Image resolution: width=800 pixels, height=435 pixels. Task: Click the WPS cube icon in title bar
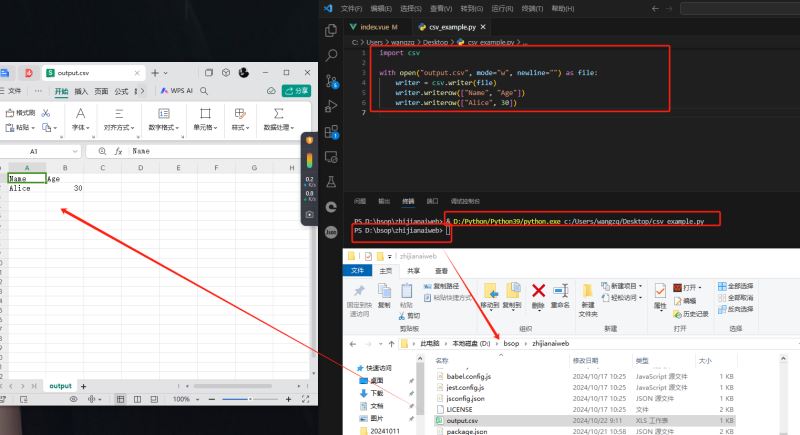pos(226,73)
